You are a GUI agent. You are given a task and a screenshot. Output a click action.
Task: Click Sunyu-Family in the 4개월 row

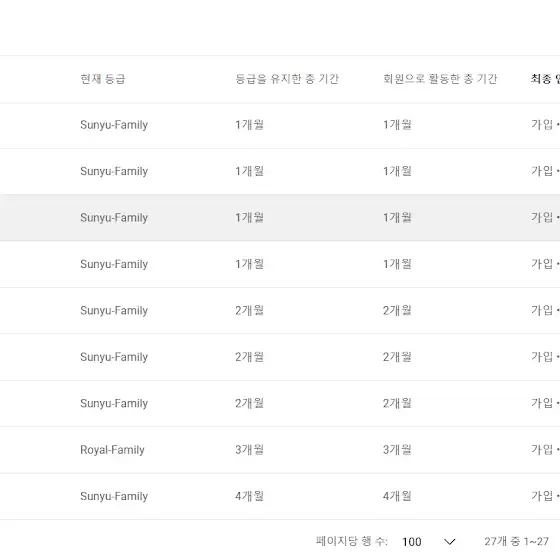pyautogui.click(x=114, y=496)
